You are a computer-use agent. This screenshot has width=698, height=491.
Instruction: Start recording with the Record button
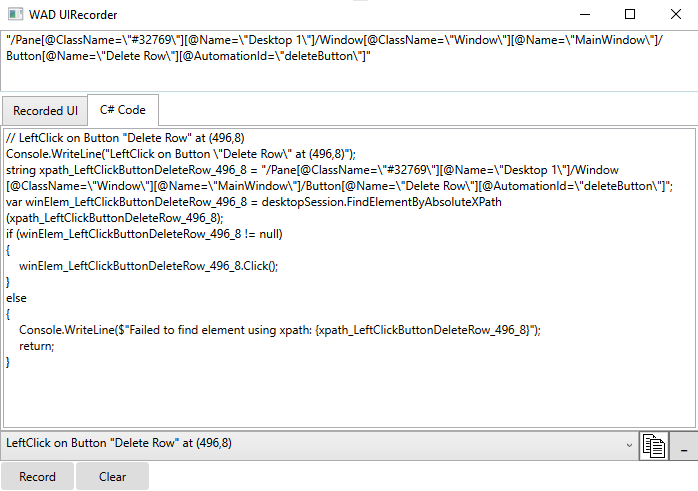click(x=37, y=477)
